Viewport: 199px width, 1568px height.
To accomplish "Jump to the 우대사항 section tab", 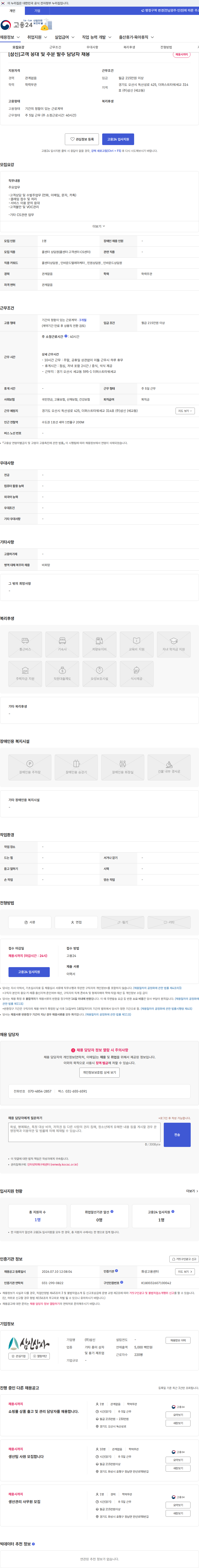I will 92,47.
